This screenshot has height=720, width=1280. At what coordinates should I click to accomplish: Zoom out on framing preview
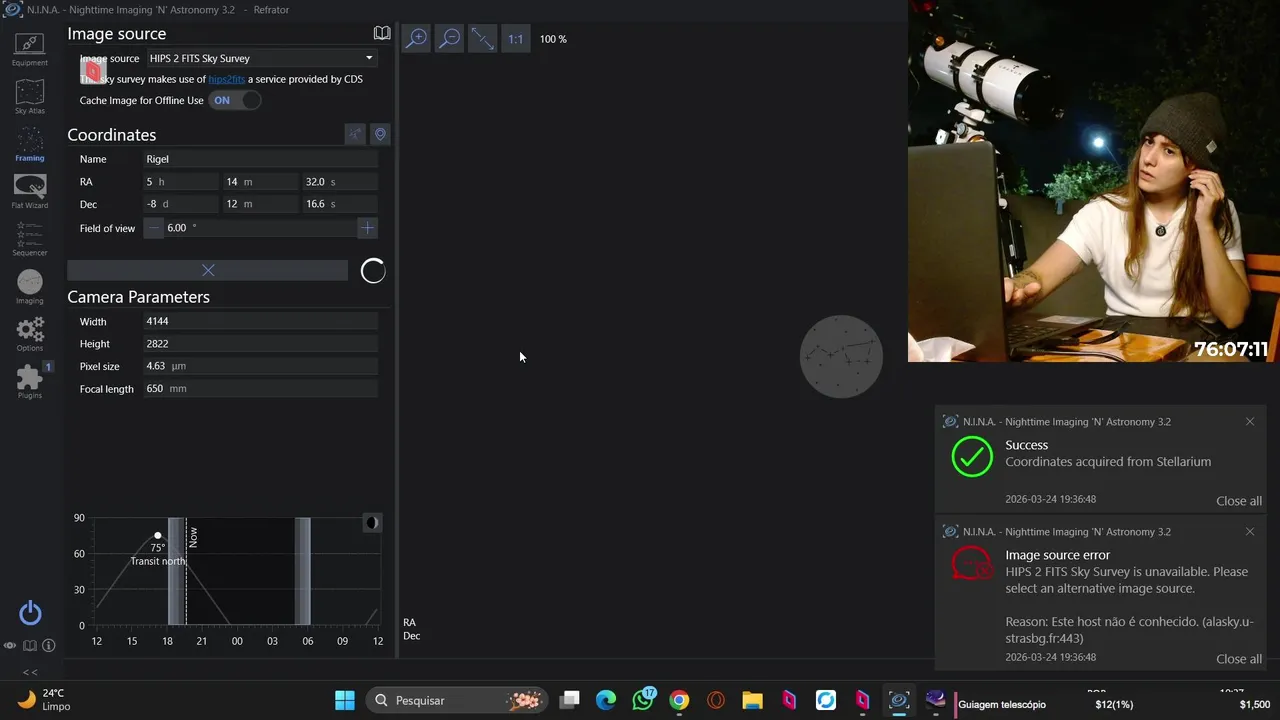tap(450, 39)
